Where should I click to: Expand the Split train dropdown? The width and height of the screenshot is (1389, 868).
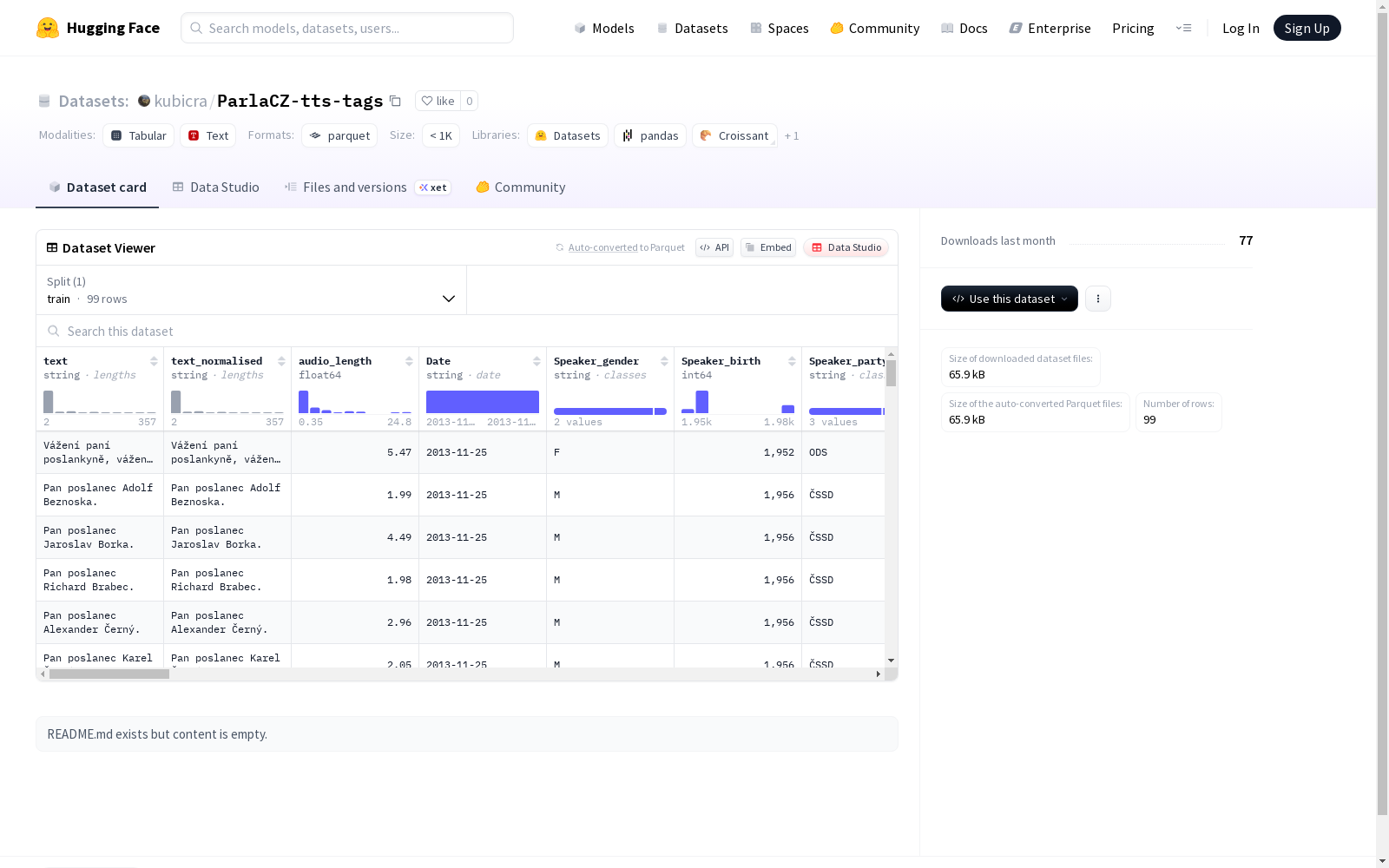coord(252,290)
